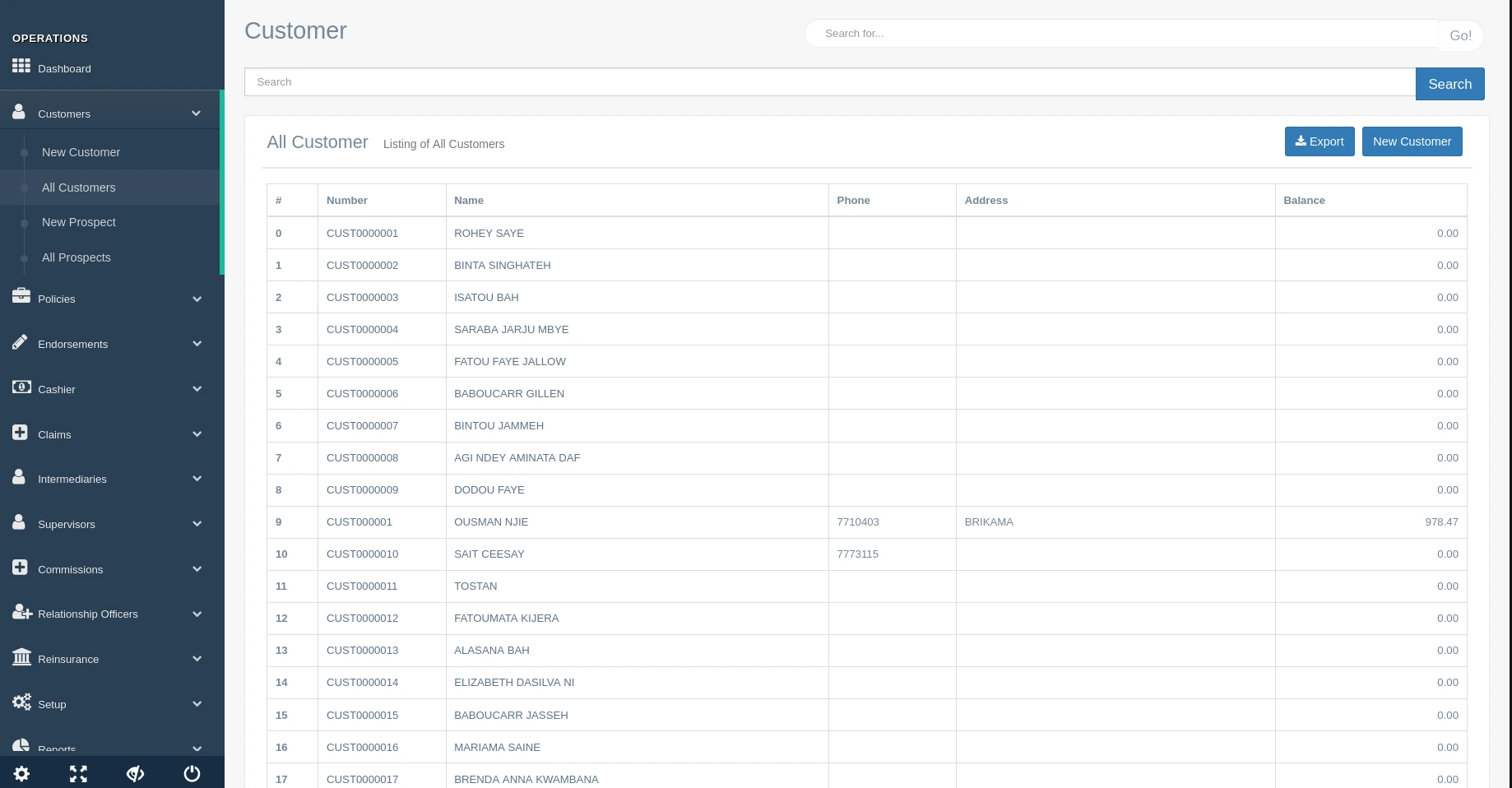Click address BRIKAMA
This screenshot has width=1512, height=788.
point(989,521)
